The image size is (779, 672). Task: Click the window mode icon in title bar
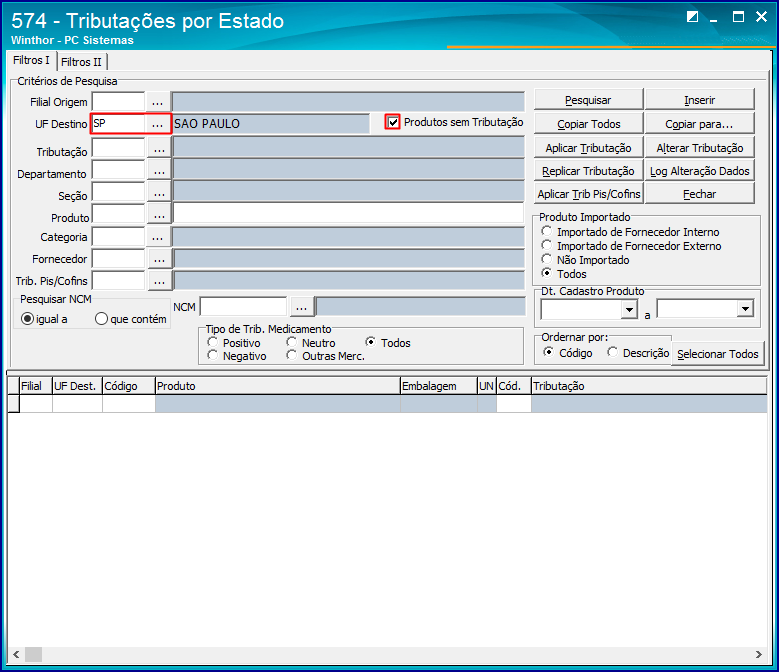[x=693, y=17]
